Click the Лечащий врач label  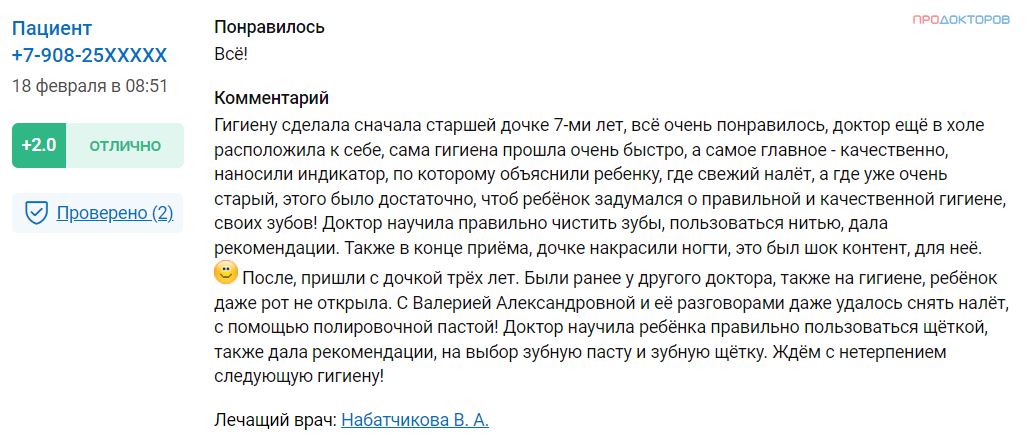point(275,420)
